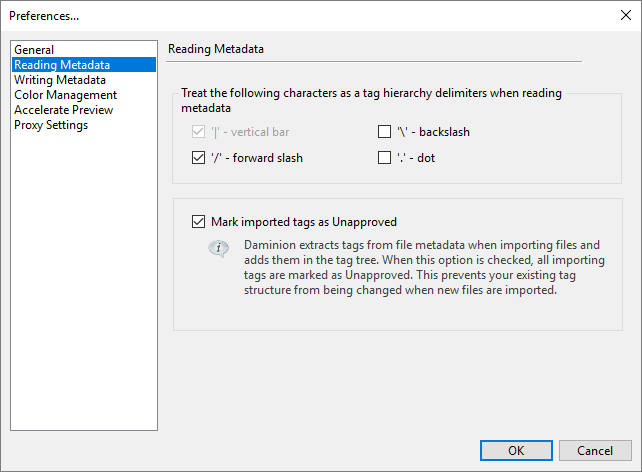642x472 pixels.
Task: Open the Color Management settings
Action: 65,95
